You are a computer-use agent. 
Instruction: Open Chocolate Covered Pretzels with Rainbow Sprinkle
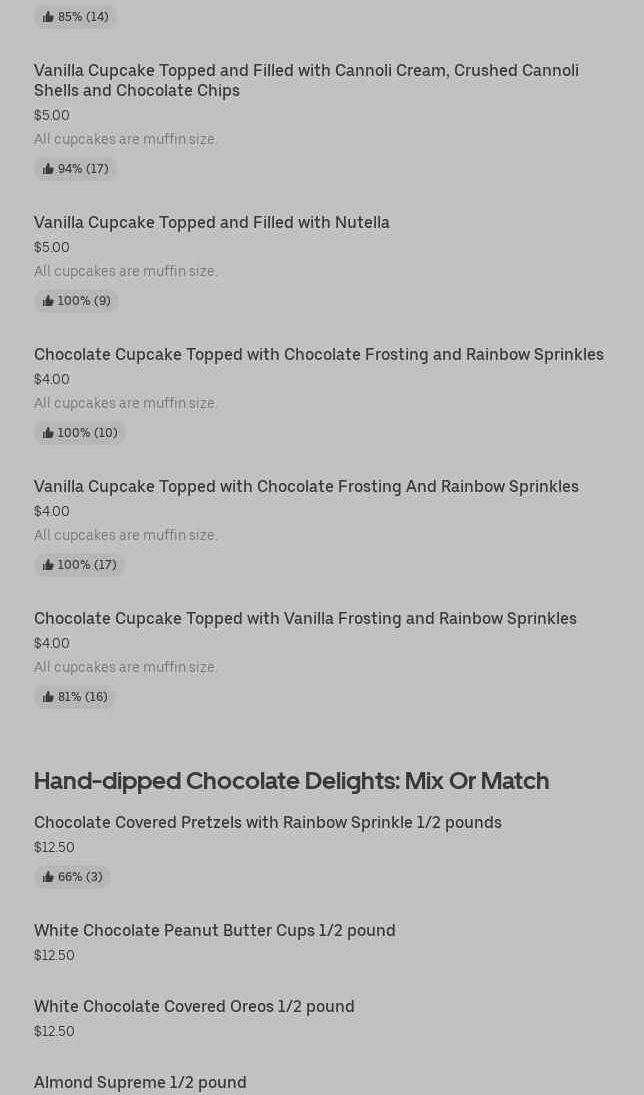click(268, 822)
